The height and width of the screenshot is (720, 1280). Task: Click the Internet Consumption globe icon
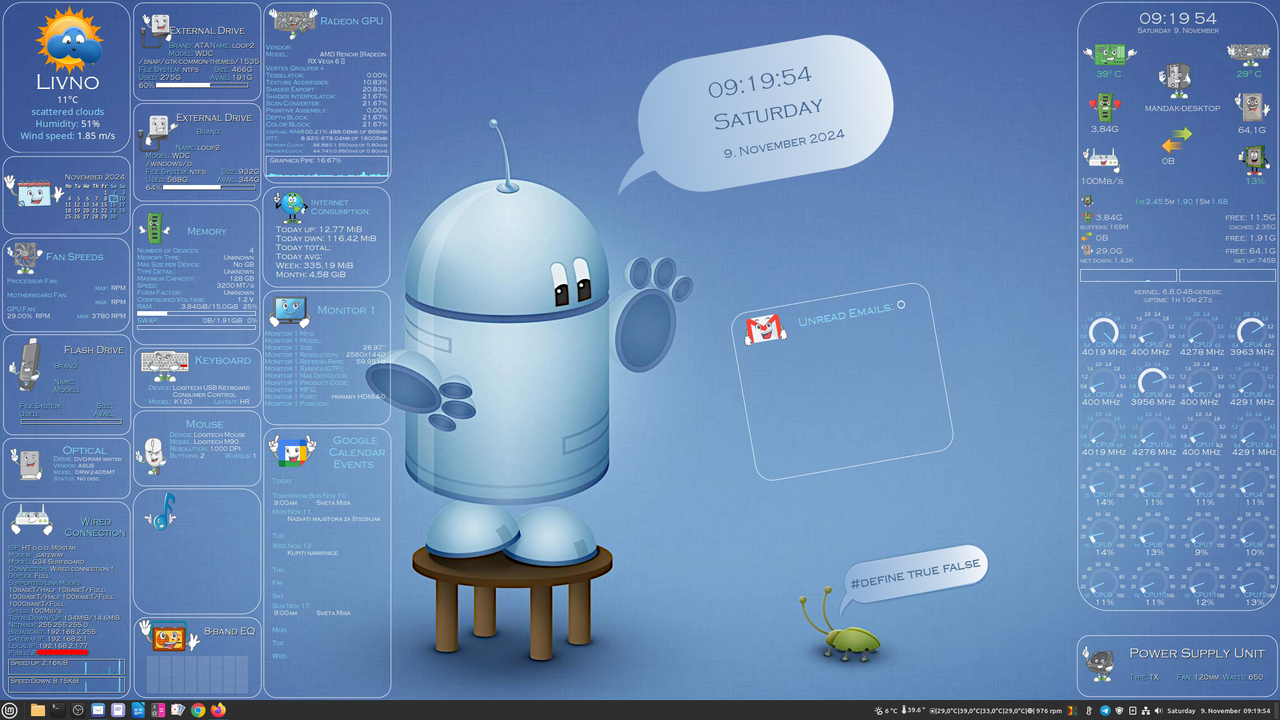[291, 208]
